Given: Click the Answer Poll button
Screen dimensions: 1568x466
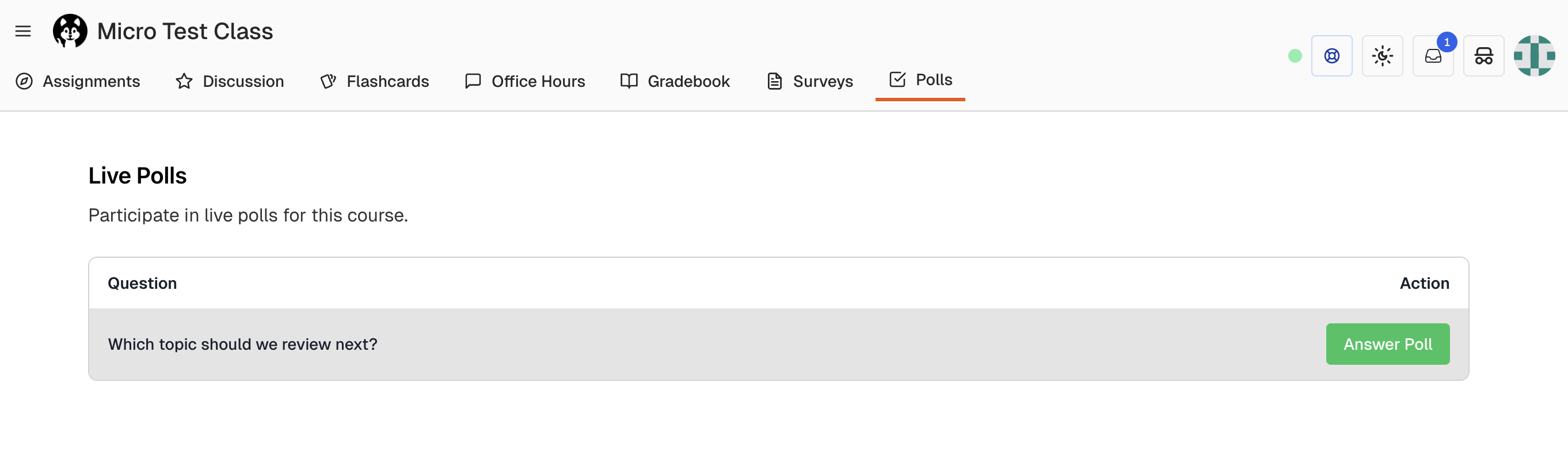Looking at the screenshot, I should 1388,343.
